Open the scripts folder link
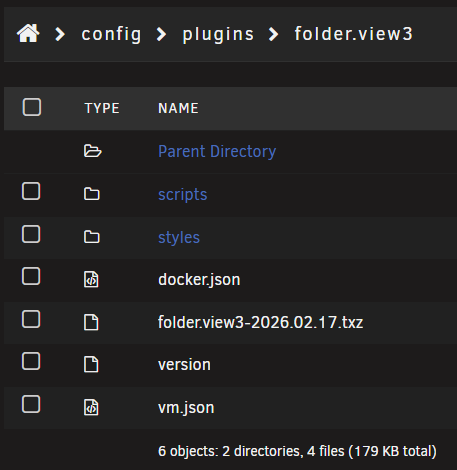The image size is (457, 470). pyautogui.click(x=183, y=195)
